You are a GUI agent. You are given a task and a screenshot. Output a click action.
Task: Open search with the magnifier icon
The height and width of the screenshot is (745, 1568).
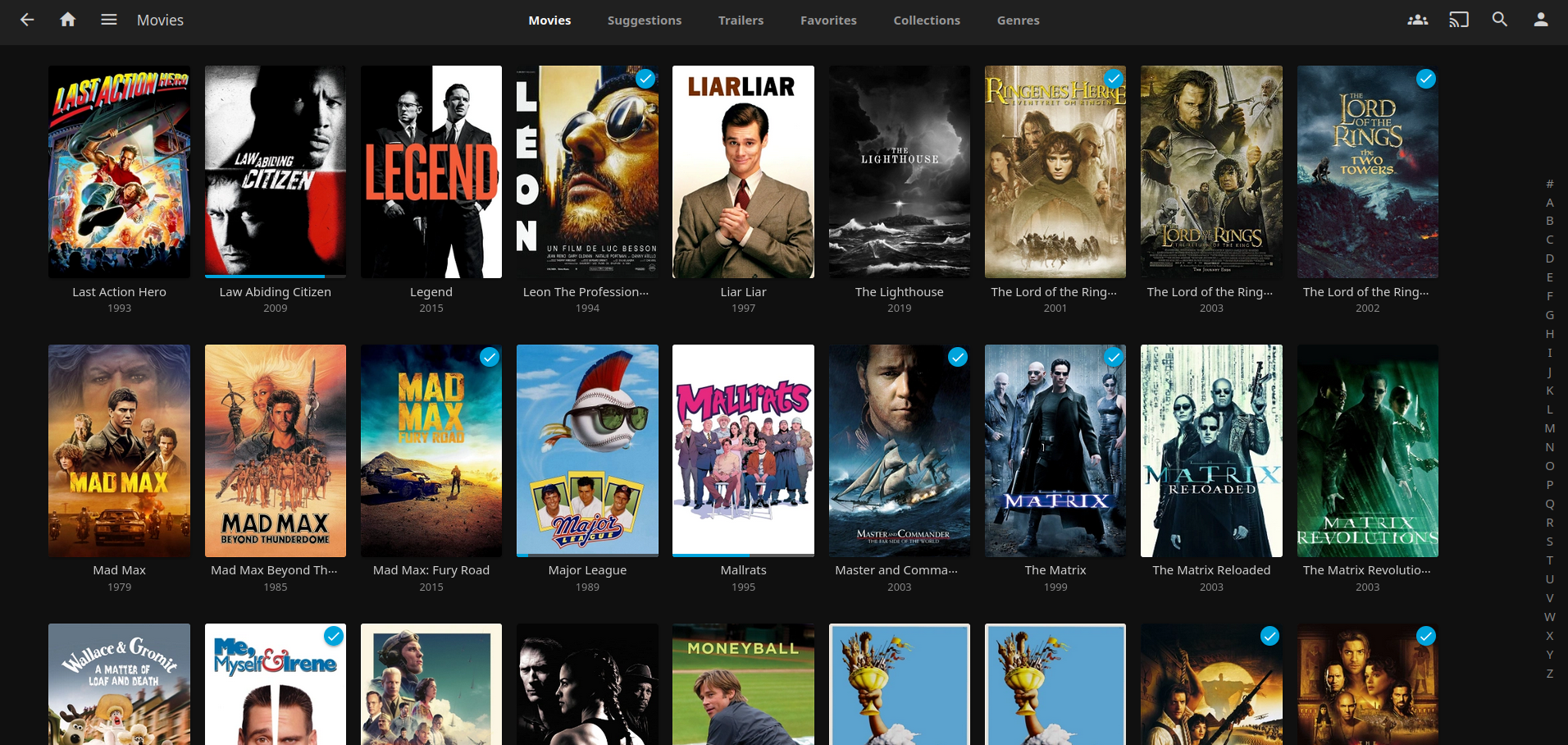point(1500,20)
